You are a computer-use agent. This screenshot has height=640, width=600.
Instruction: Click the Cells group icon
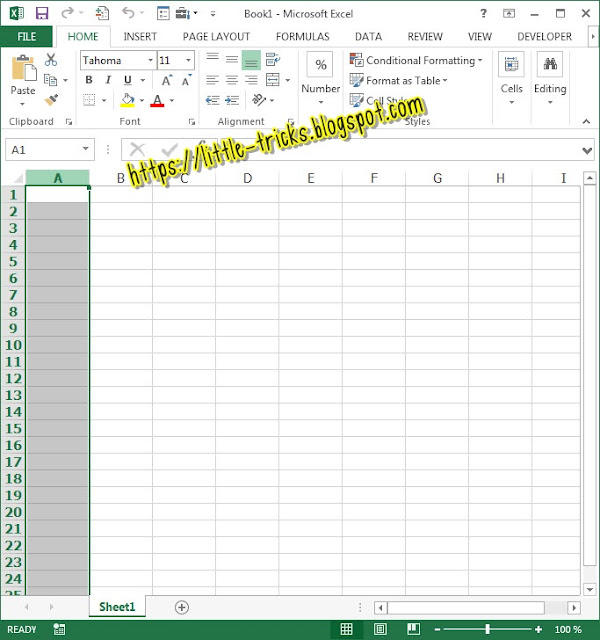511,64
